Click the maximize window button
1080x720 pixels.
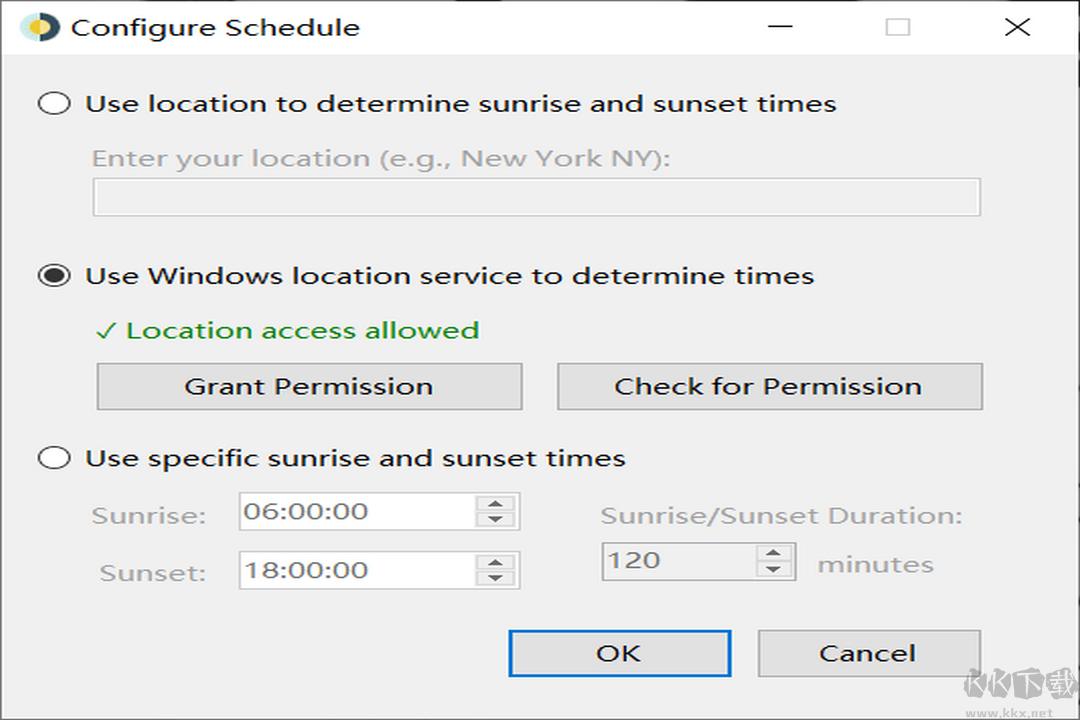[x=898, y=28]
